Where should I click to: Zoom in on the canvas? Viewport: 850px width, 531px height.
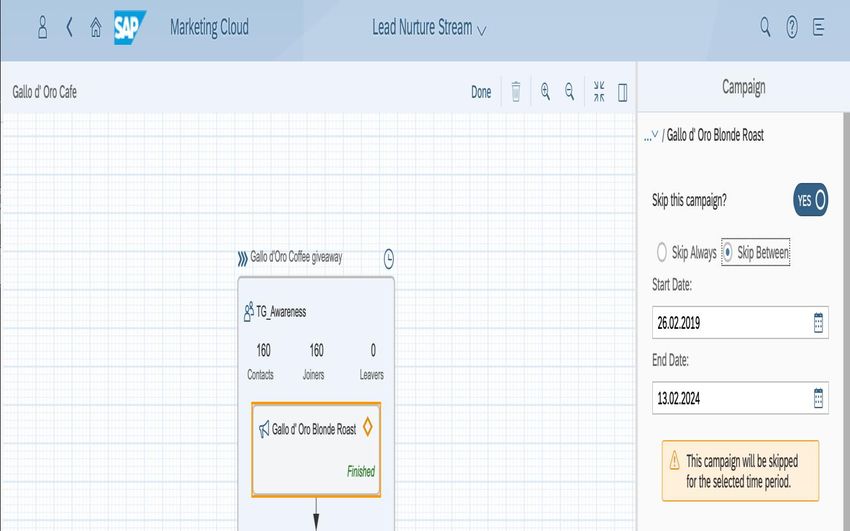click(x=545, y=92)
